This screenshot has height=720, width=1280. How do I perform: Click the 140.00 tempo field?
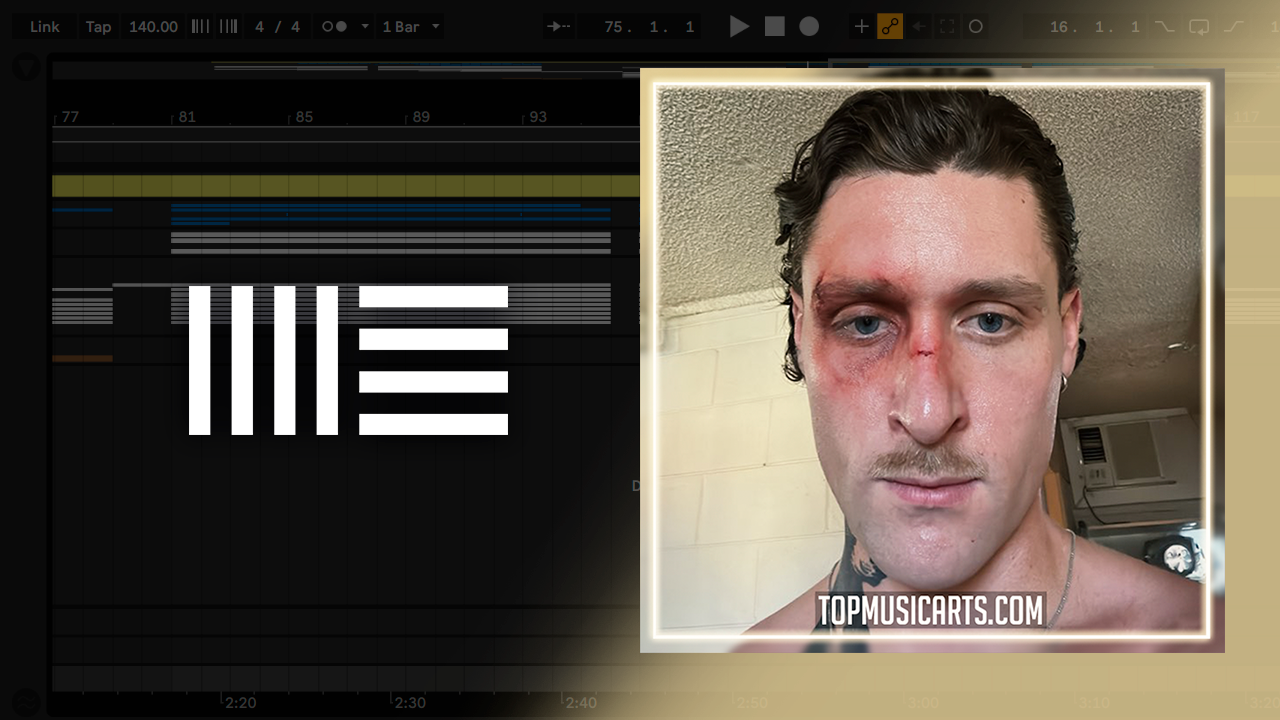tap(153, 27)
